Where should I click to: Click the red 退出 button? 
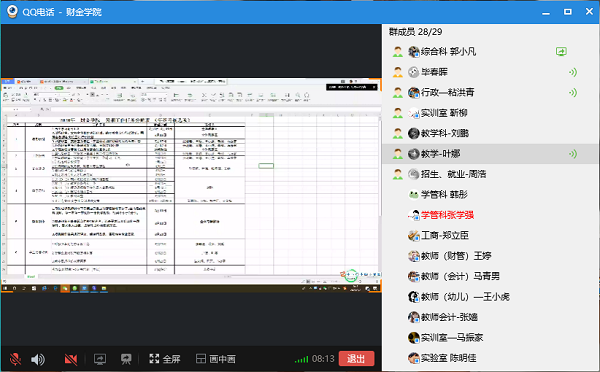356,359
